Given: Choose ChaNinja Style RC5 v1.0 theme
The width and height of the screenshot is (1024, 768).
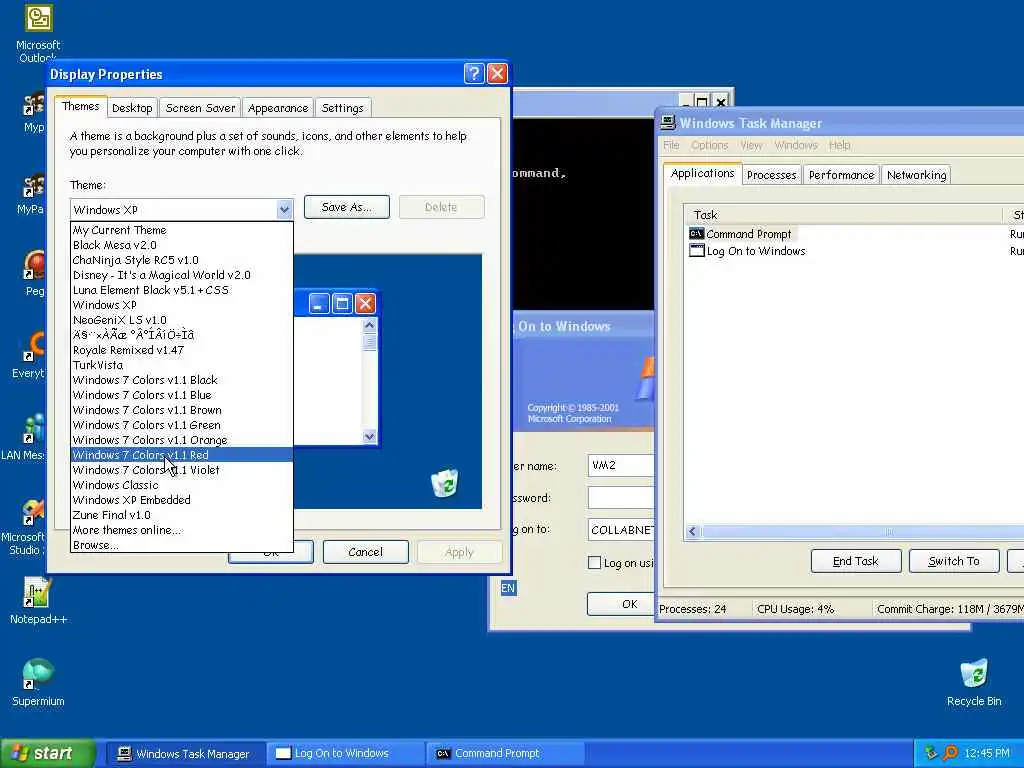Looking at the screenshot, I should coord(182,260).
